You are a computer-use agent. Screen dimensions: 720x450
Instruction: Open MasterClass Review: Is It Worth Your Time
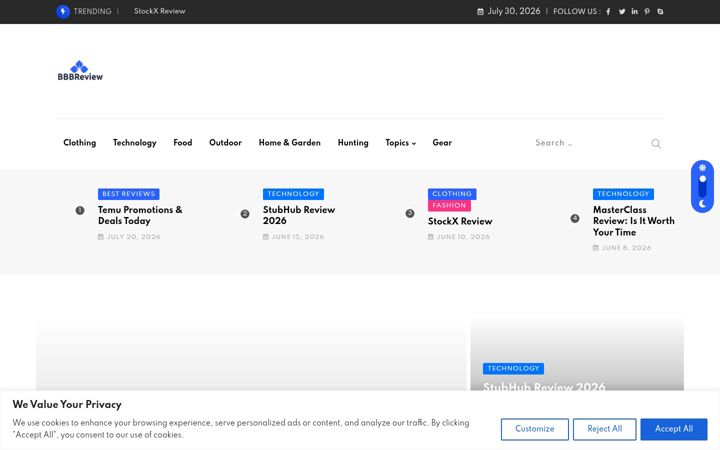634,221
